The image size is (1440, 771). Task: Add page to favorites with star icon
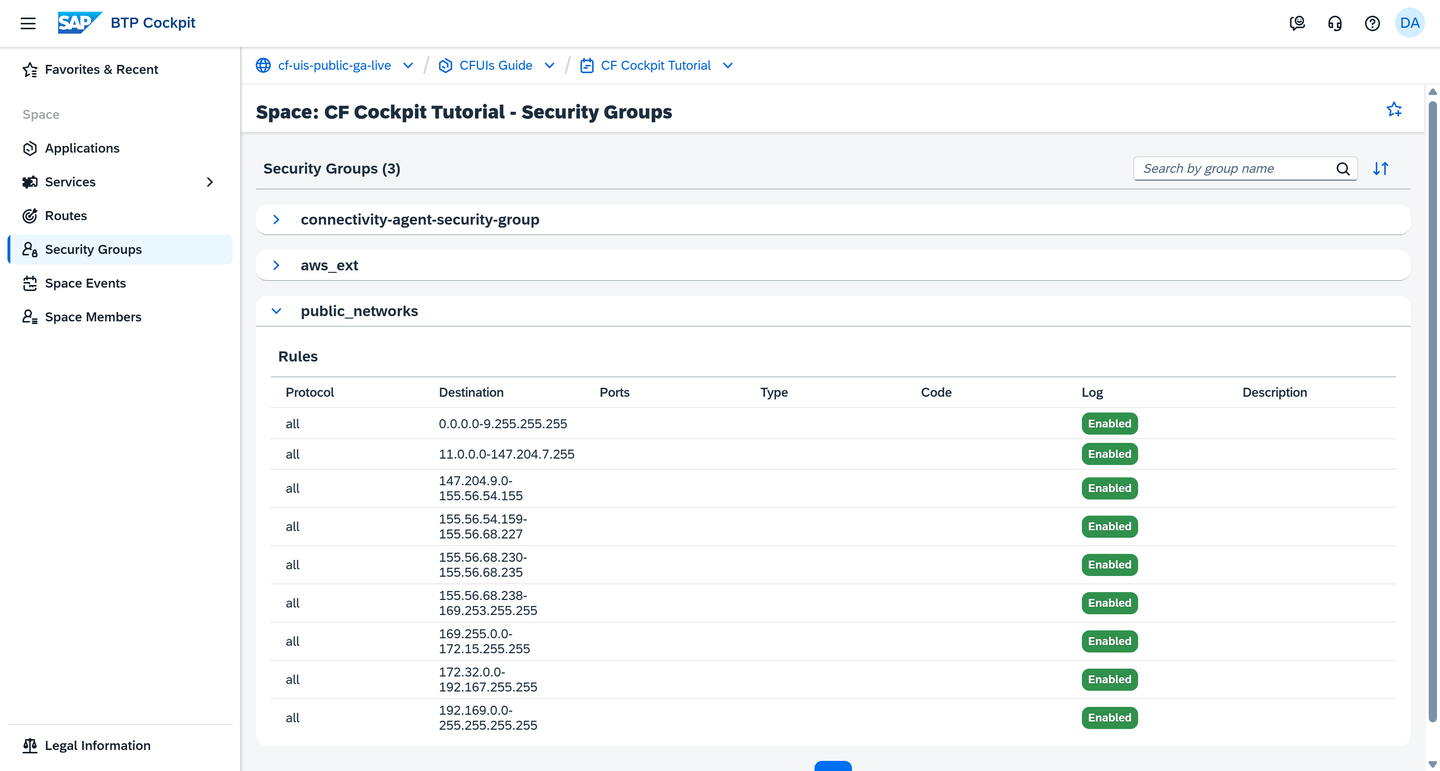1394,110
